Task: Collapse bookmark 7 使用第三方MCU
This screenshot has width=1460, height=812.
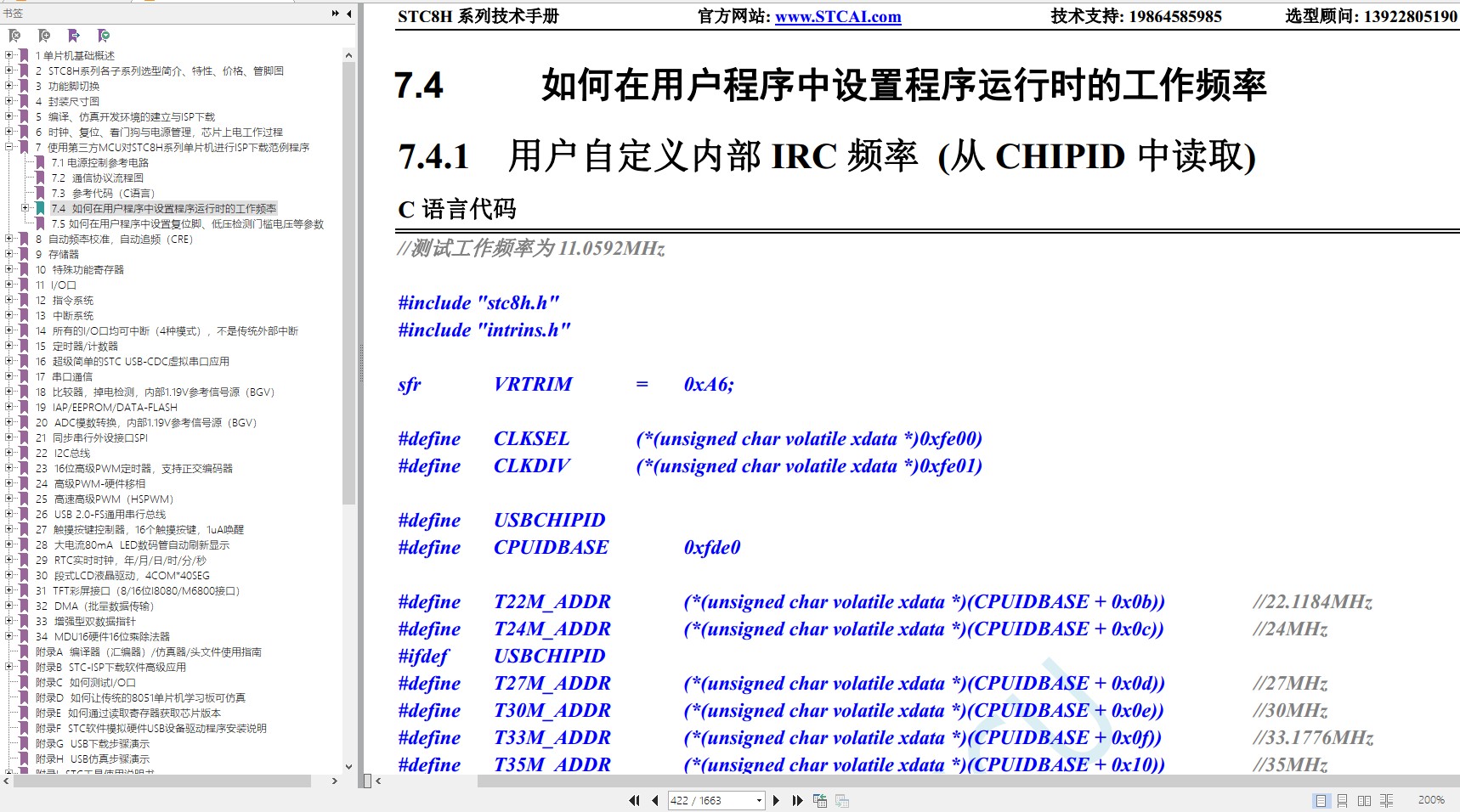Action: pos(9,147)
